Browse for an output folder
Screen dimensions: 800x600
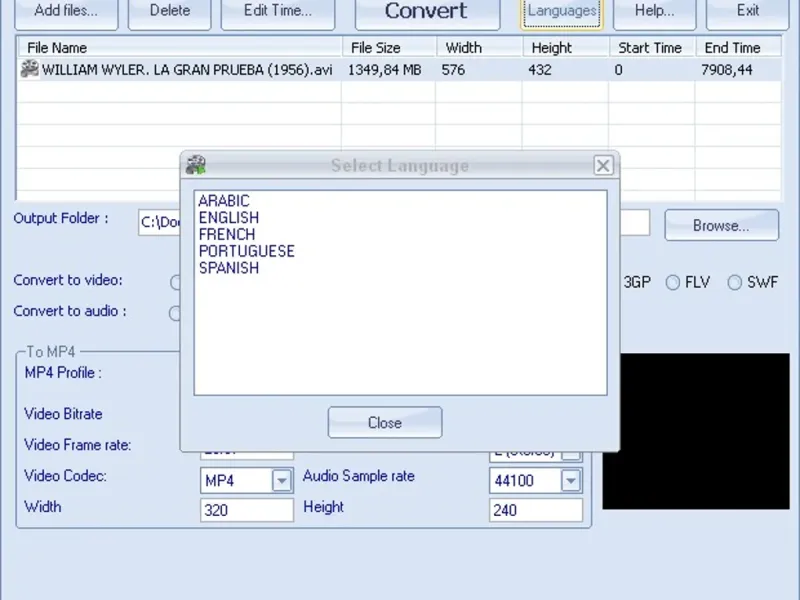click(x=721, y=225)
